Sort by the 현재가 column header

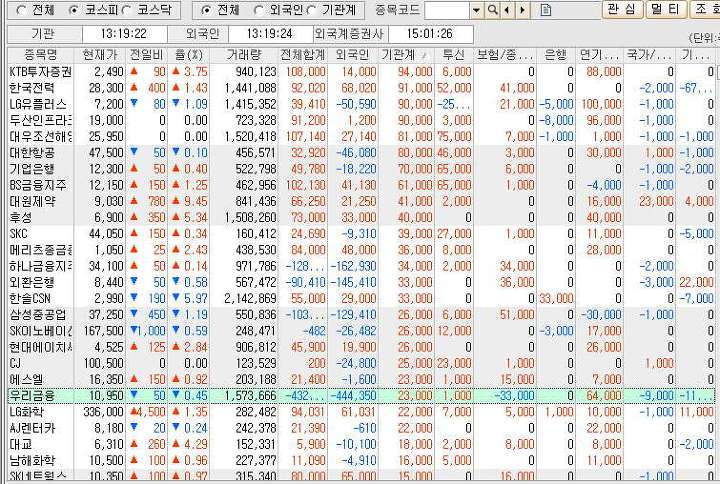pos(100,55)
